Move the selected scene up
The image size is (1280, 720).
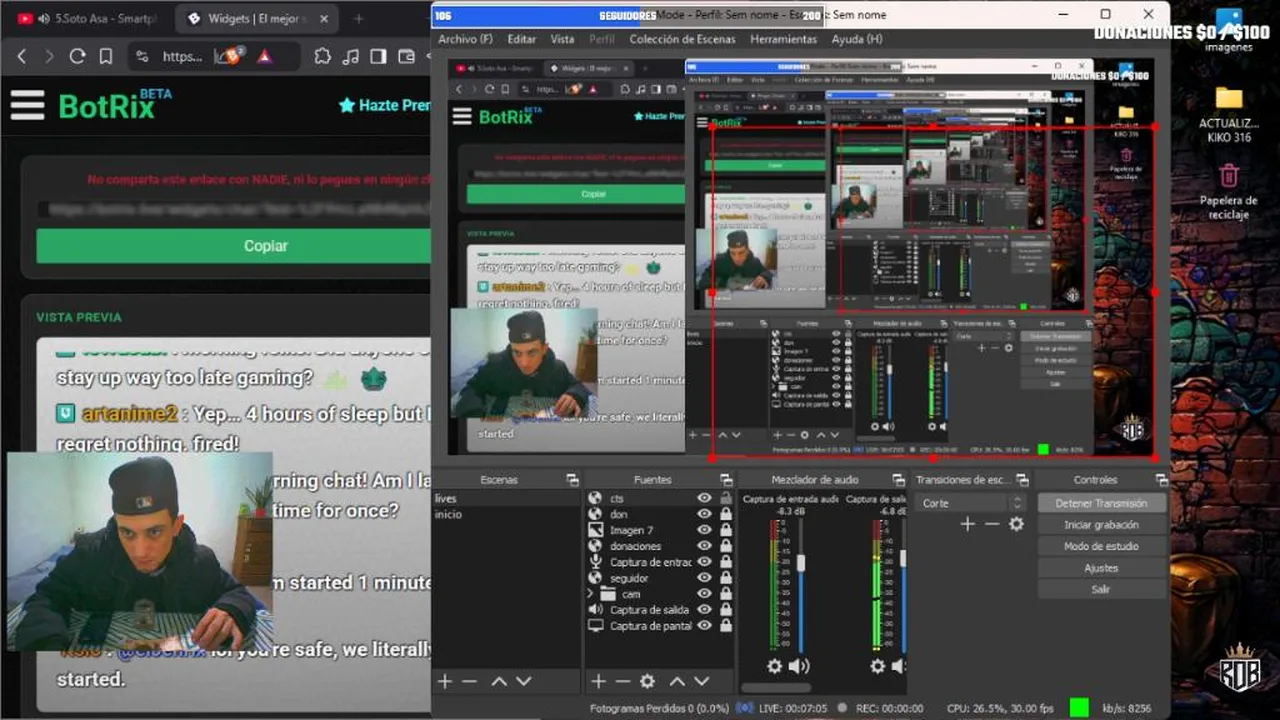tap(498, 681)
